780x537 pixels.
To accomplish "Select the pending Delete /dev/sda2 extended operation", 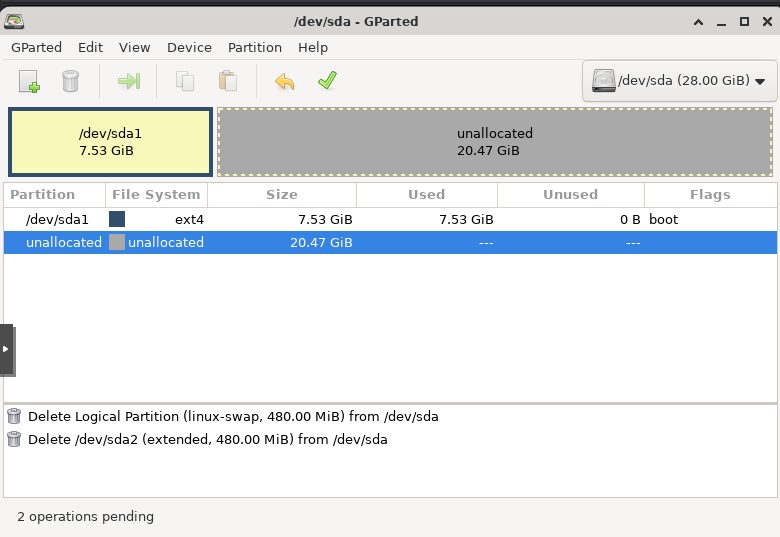I will click(207, 439).
